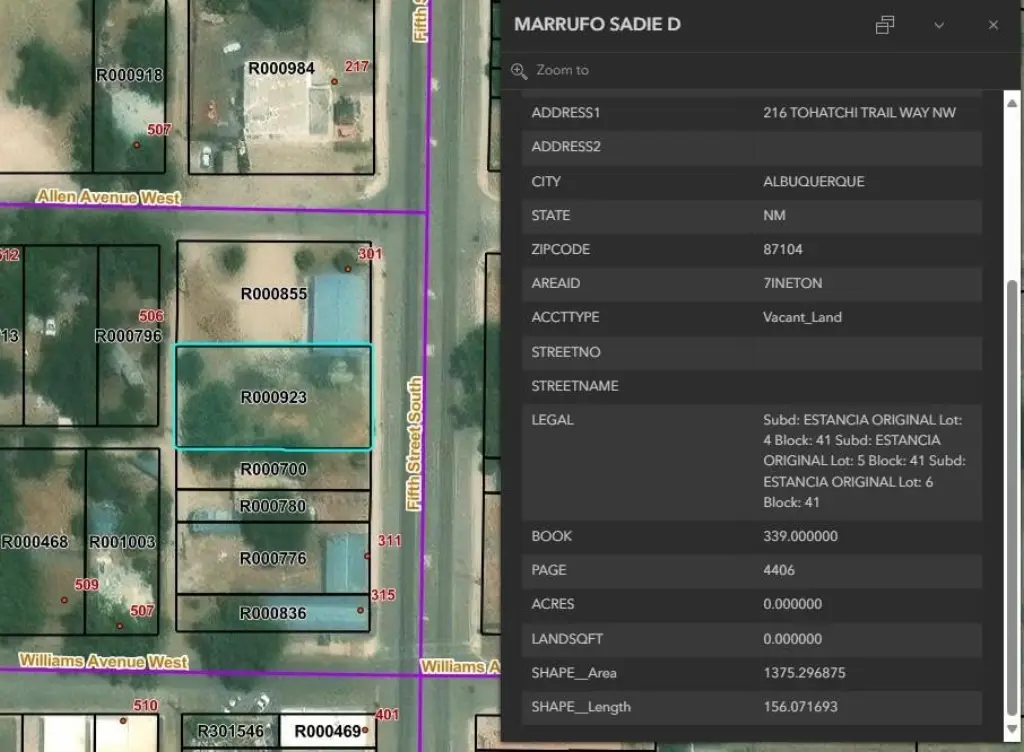Click parcel R000700 on the map
This screenshot has width=1024, height=752.
(x=273, y=469)
